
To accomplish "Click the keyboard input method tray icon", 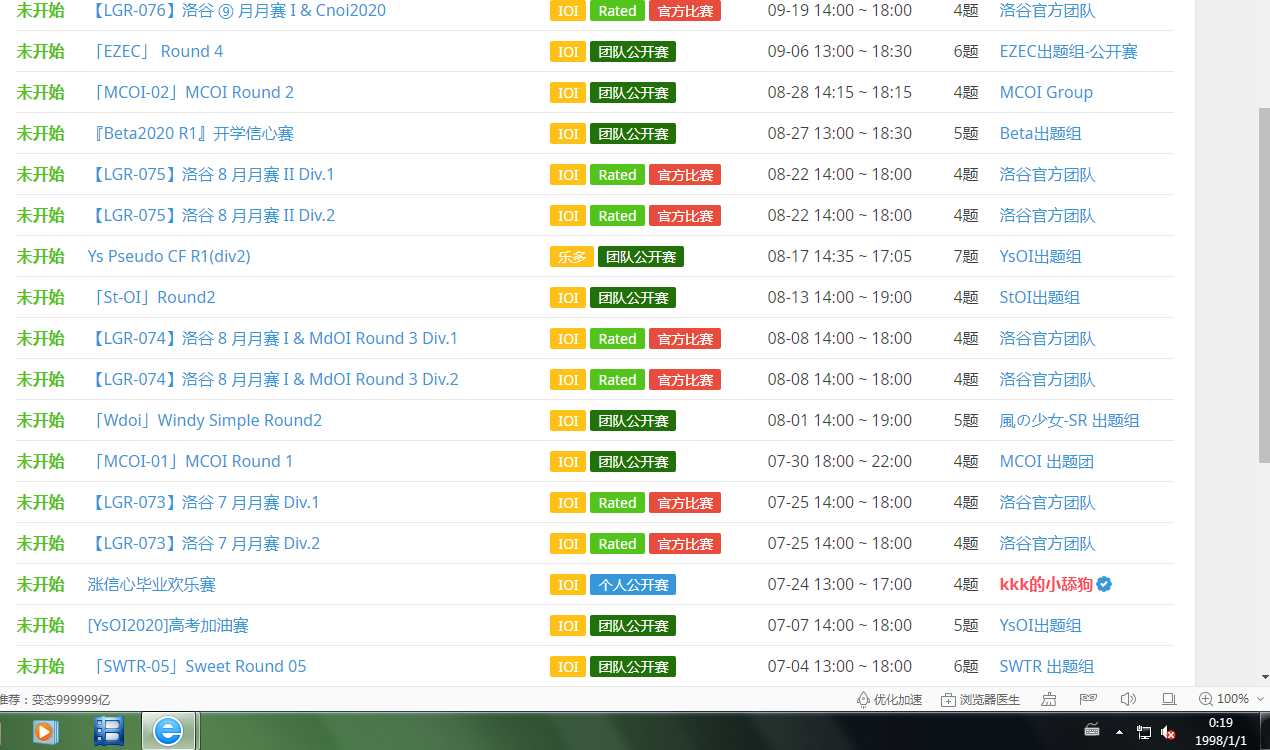I will pyautogui.click(x=1092, y=732).
